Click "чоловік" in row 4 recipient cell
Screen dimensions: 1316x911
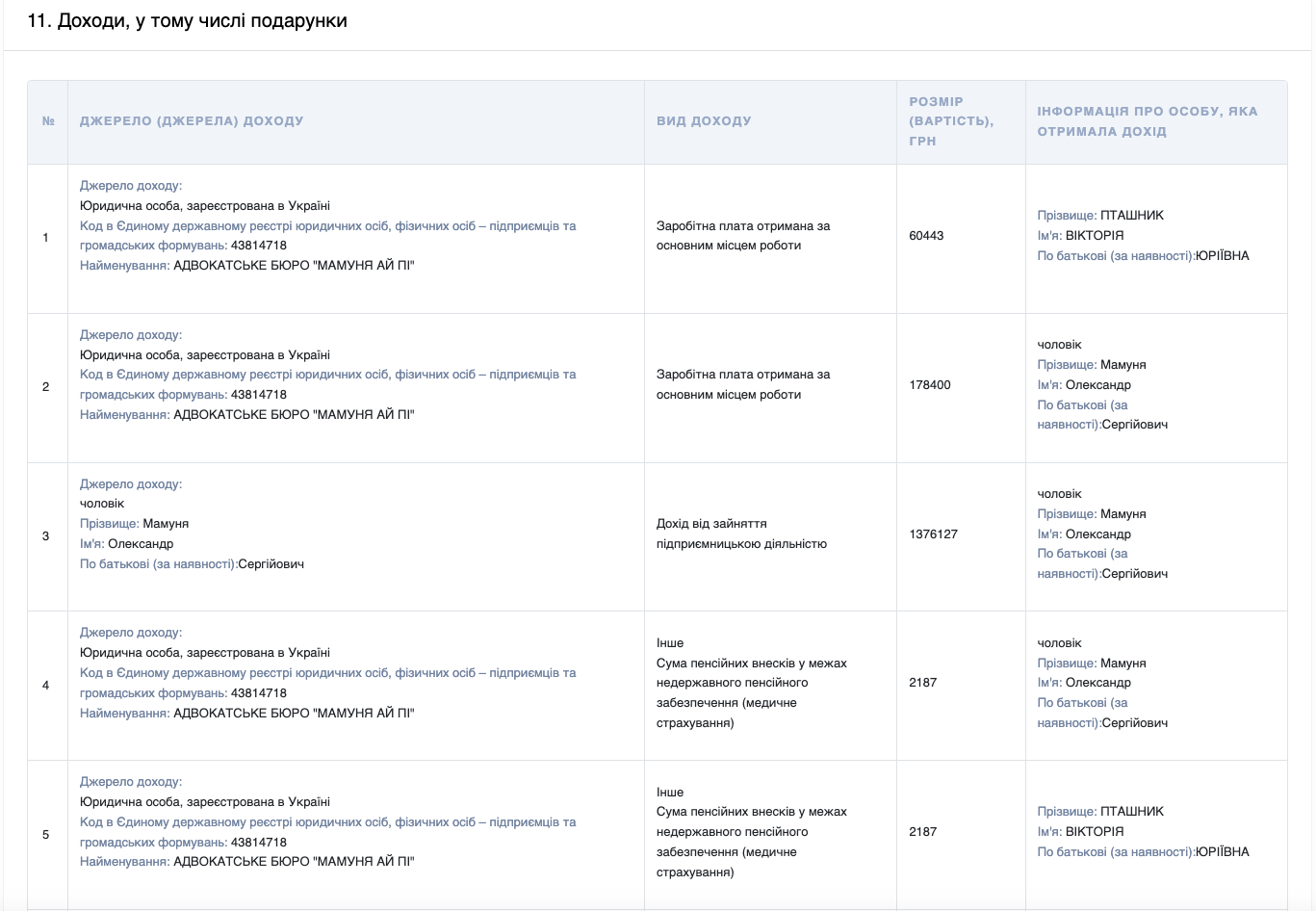(x=1059, y=643)
